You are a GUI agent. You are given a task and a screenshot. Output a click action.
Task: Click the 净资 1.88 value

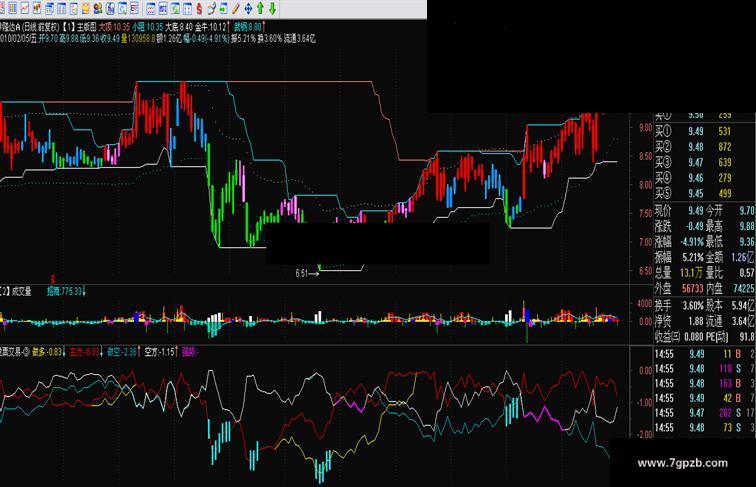click(x=695, y=321)
